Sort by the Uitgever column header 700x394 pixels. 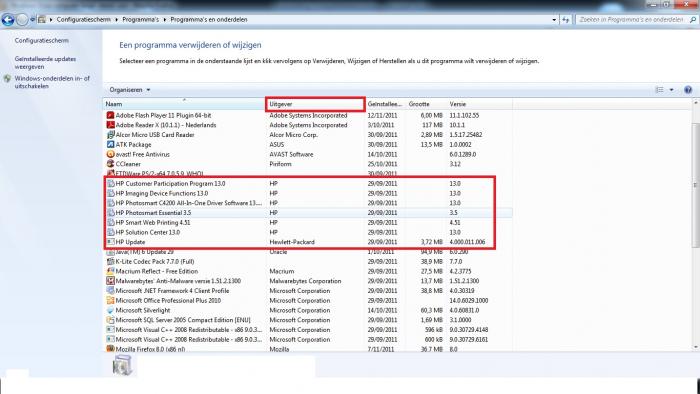point(316,104)
